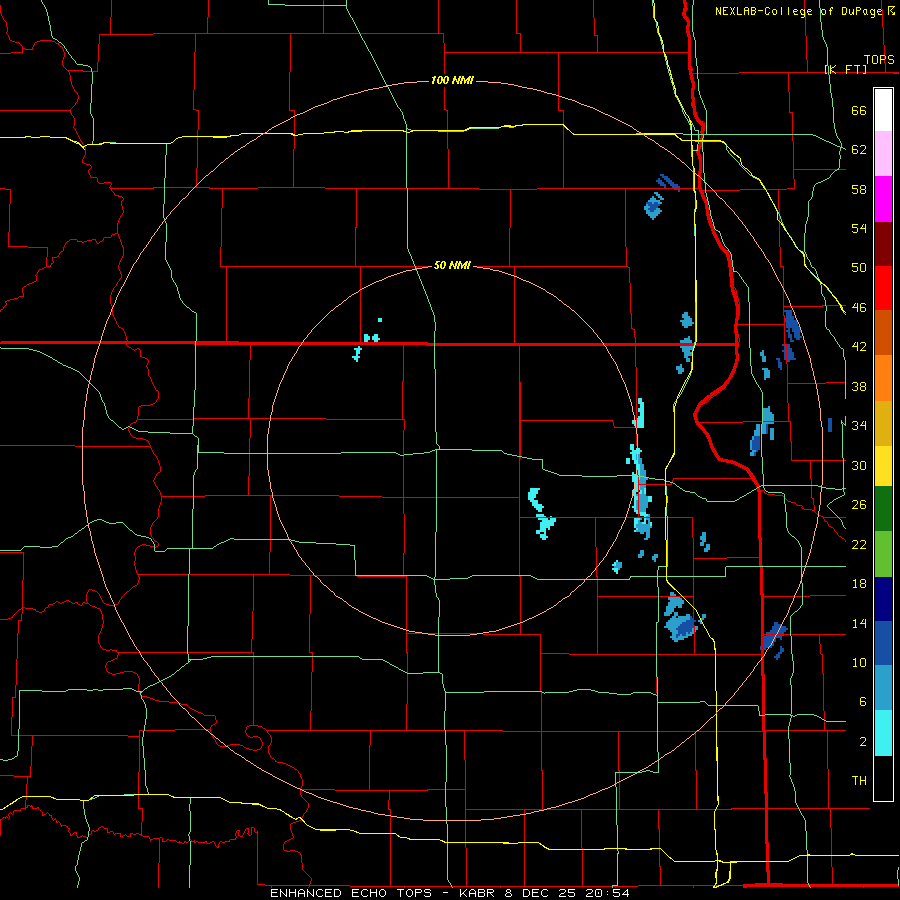Image resolution: width=900 pixels, height=900 pixels.
Task: Click the black TH swatch at scale bottom
Action: tap(883, 778)
